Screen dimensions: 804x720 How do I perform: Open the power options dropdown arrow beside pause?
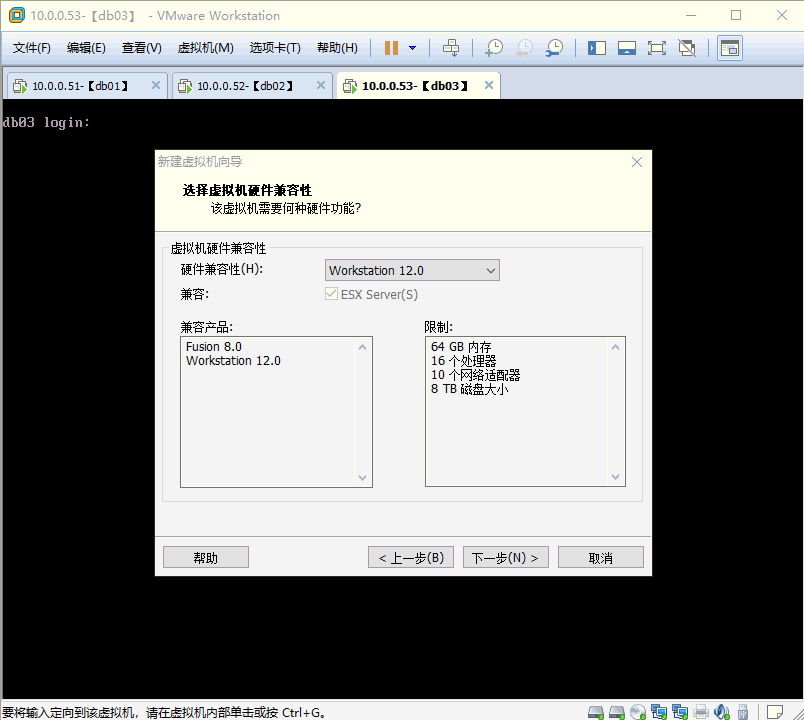pyautogui.click(x=412, y=48)
